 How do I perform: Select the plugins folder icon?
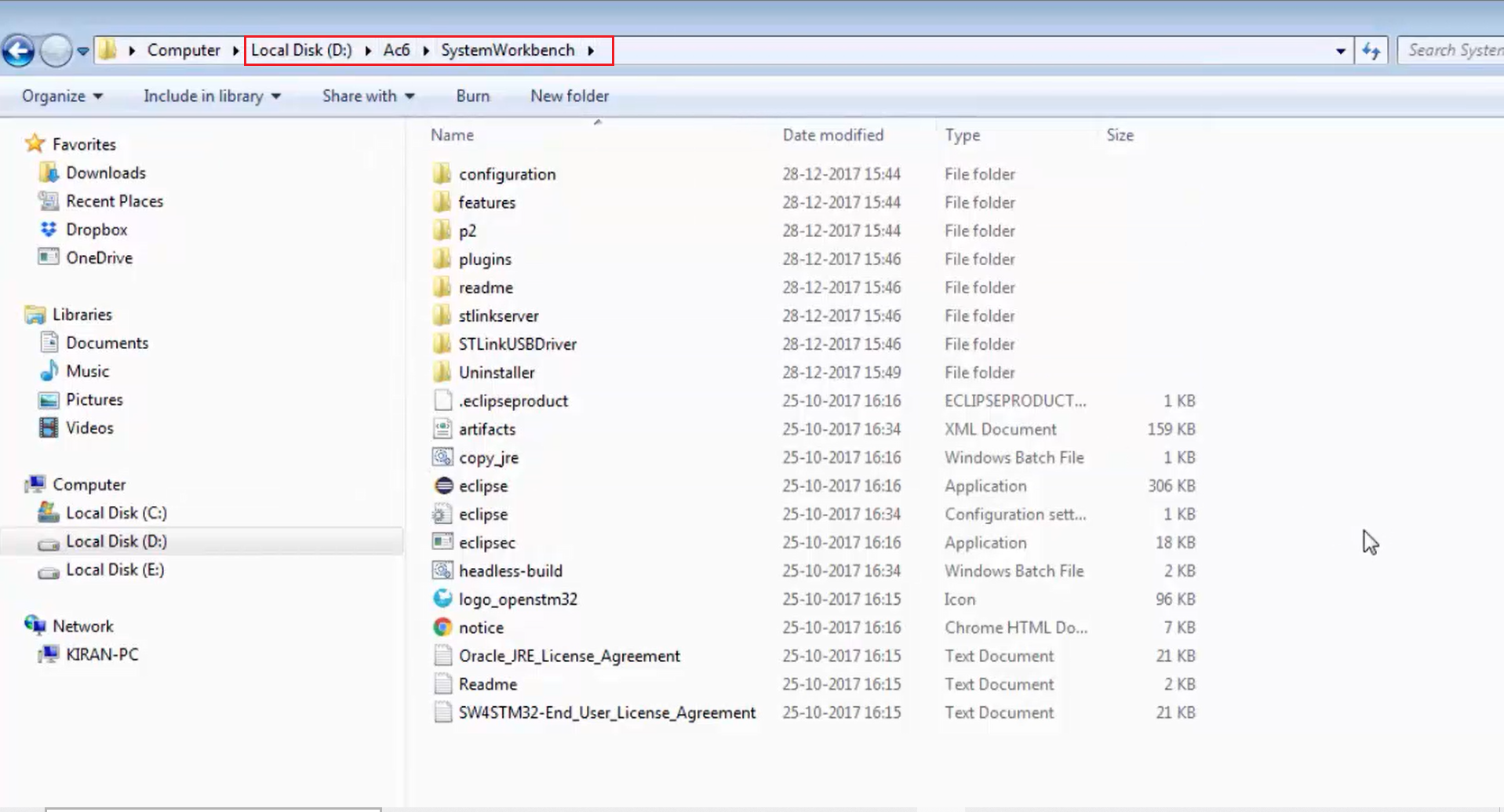[442, 258]
